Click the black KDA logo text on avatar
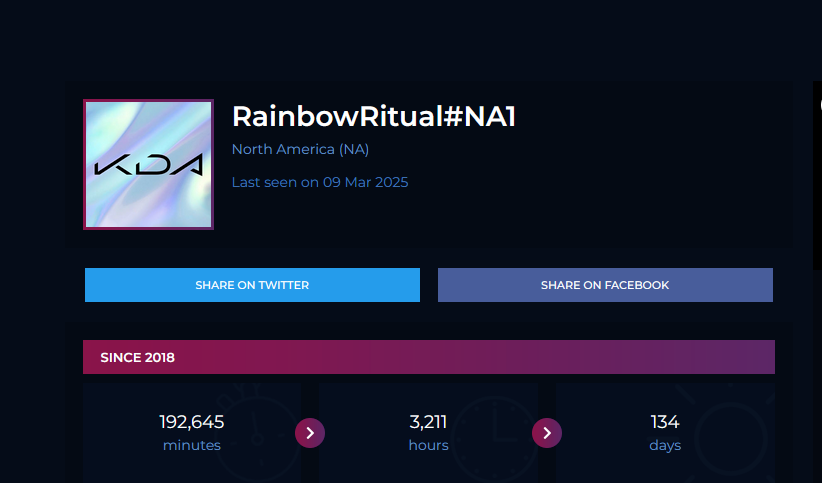Viewport: 822px width, 483px height. tap(148, 165)
